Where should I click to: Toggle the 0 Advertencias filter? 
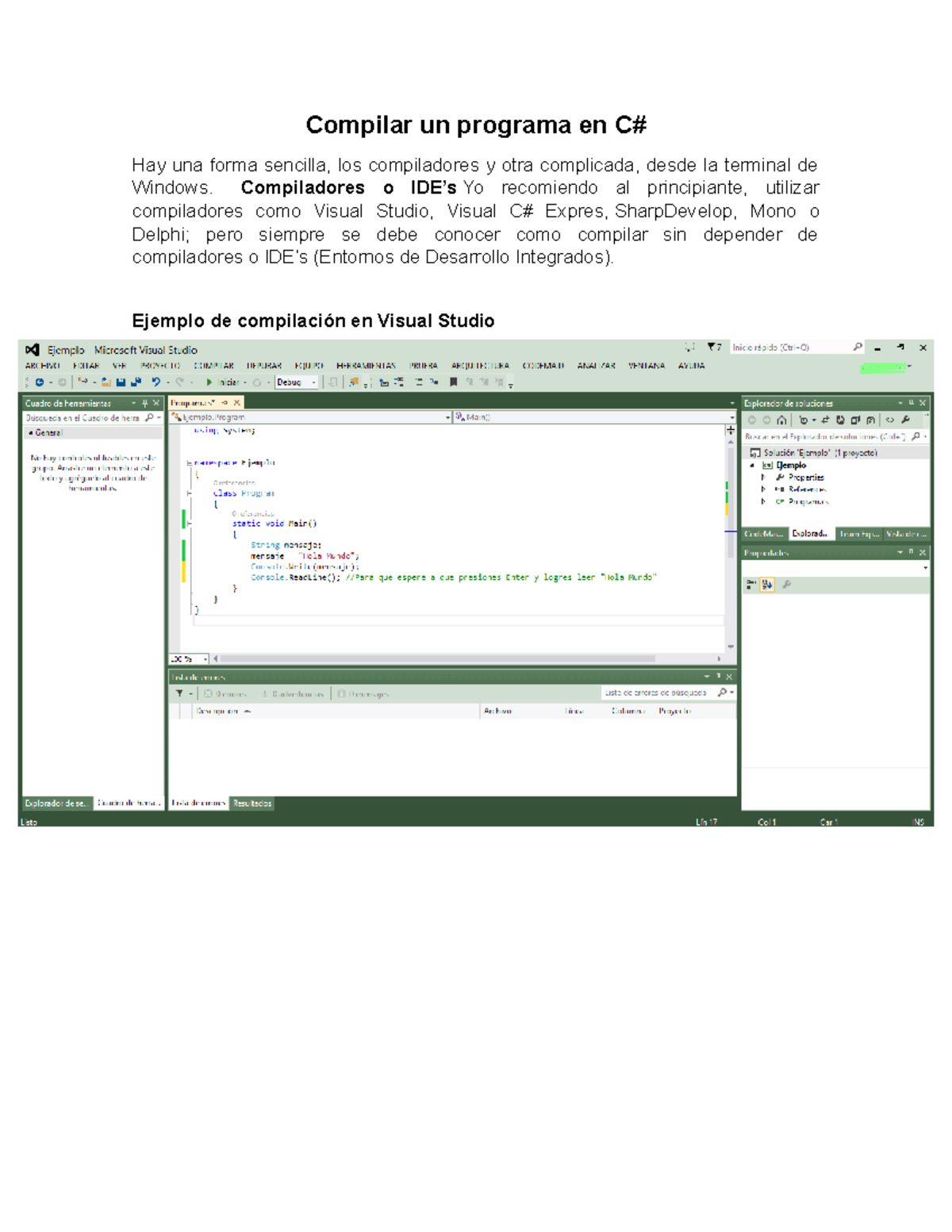point(294,692)
